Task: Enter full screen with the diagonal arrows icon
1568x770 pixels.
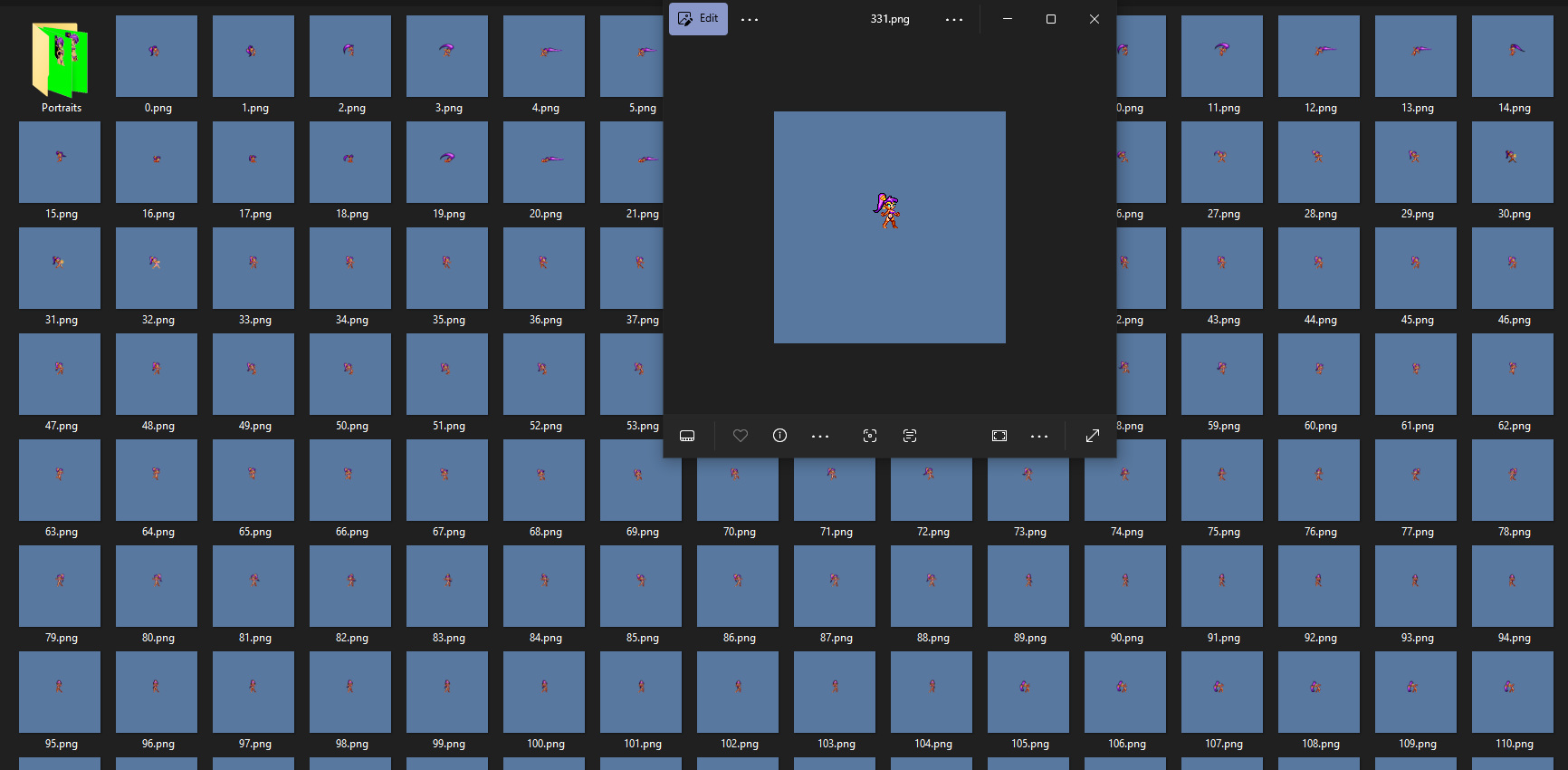Action: click(x=1093, y=436)
